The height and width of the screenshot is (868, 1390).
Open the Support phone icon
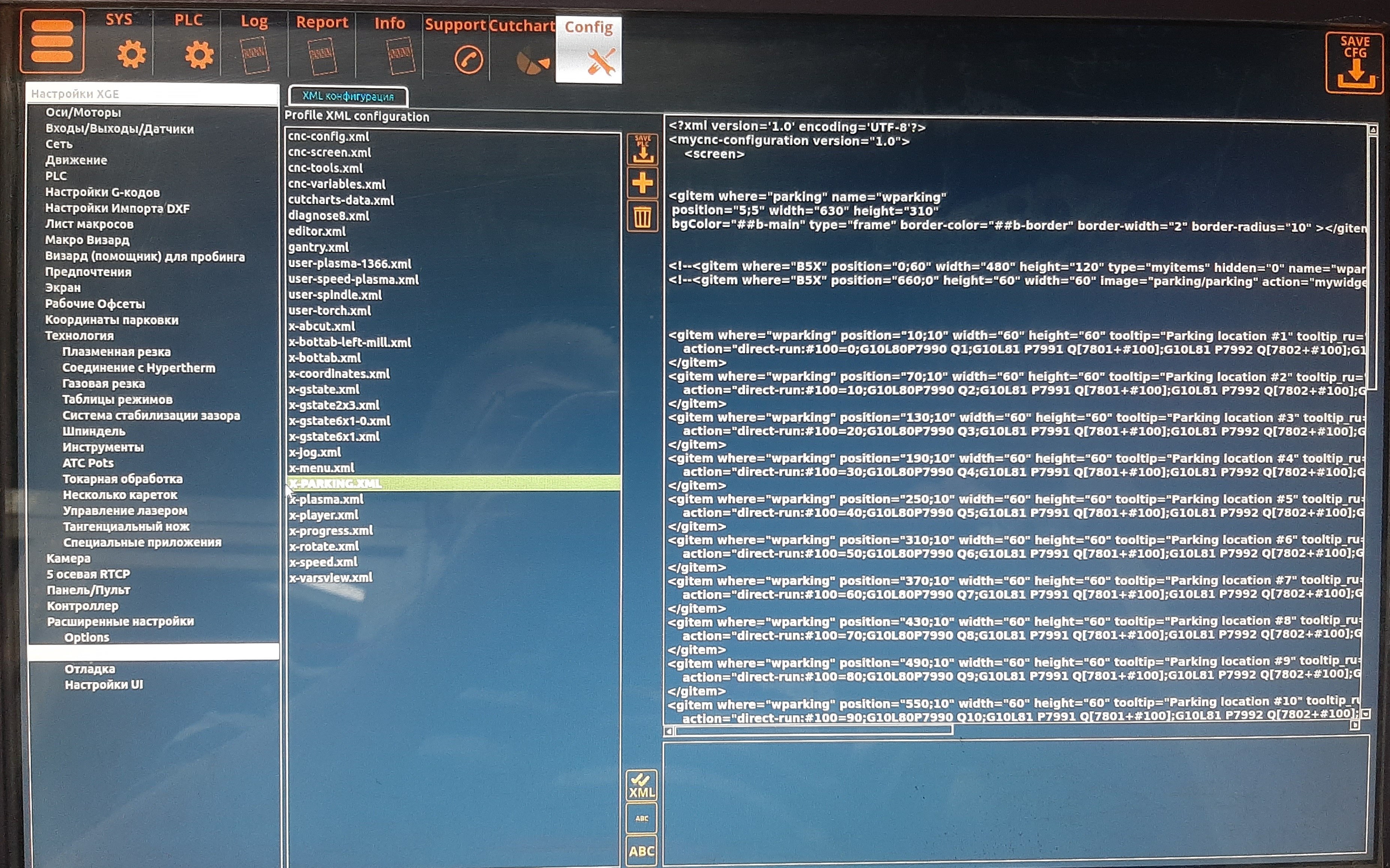pos(468,60)
